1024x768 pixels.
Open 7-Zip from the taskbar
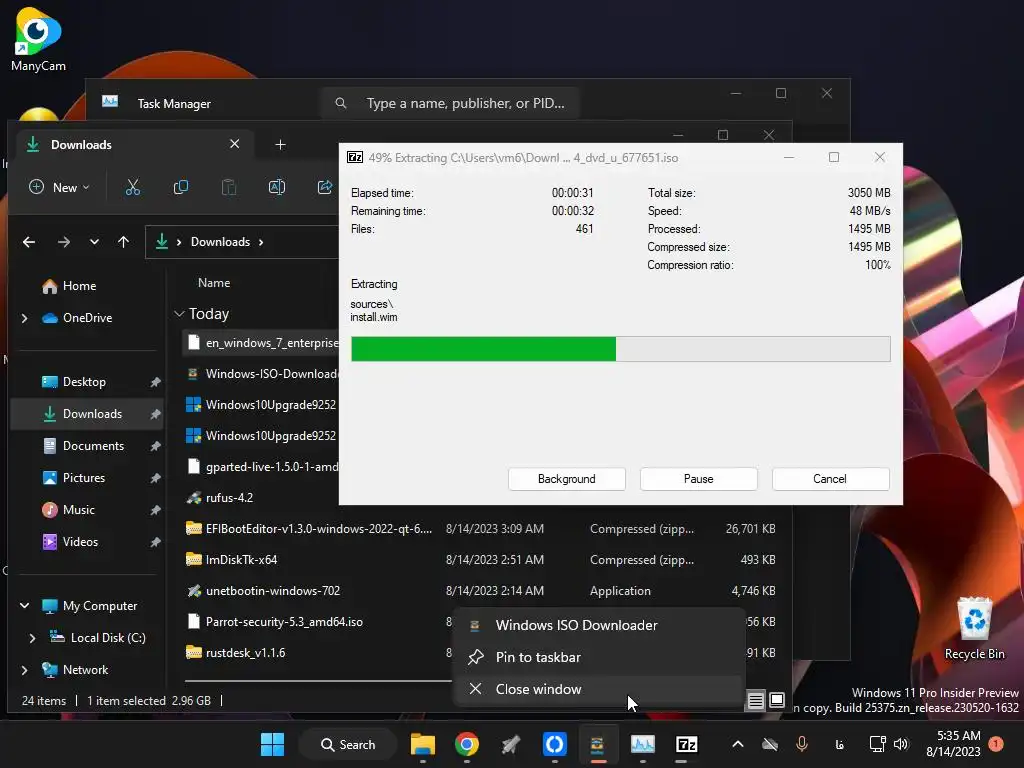point(686,744)
